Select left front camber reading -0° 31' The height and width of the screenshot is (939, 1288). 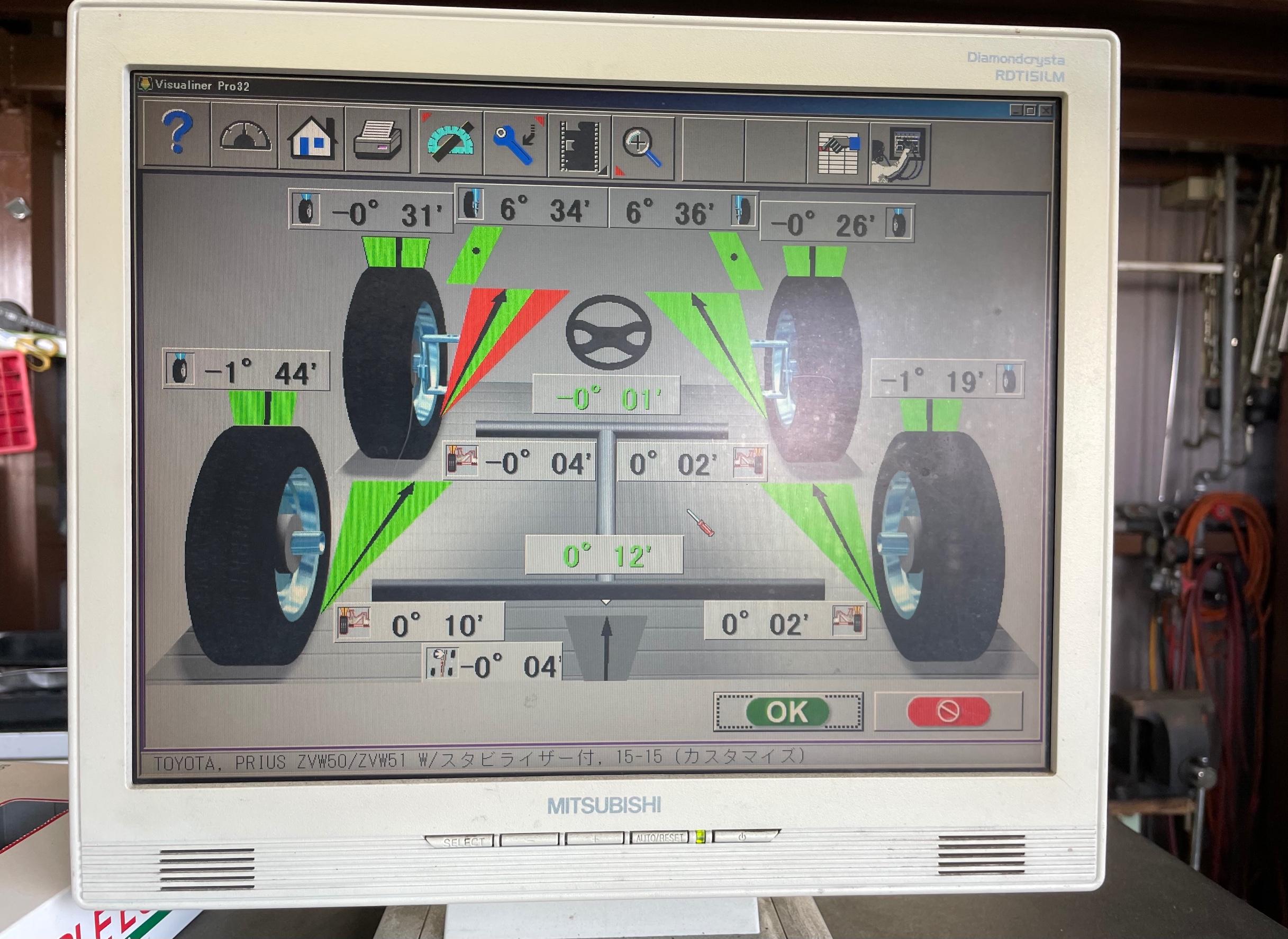click(x=370, y=213)
